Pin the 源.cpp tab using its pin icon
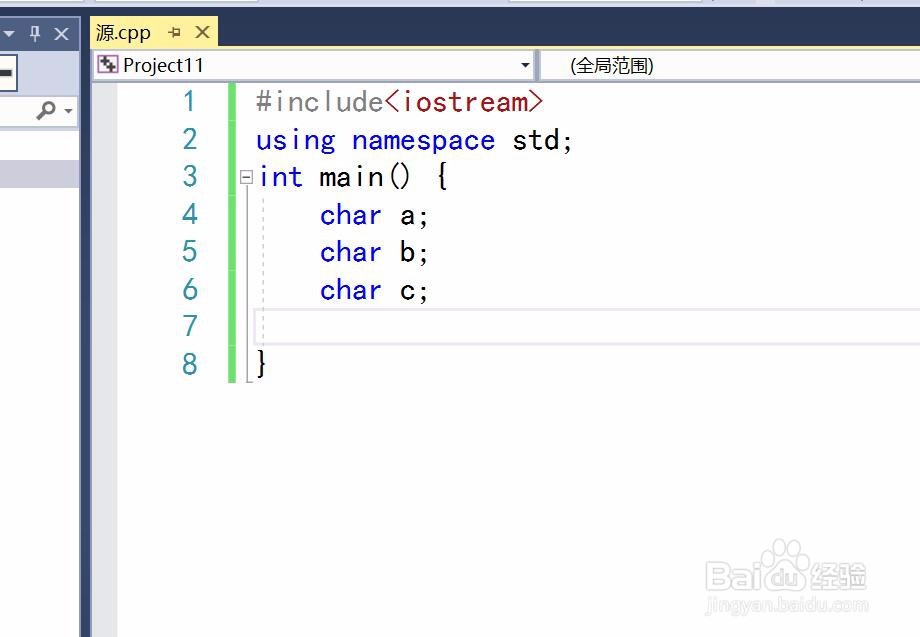Image resolution: width=920 pixels, height=637 pixels. click(175, 31)
